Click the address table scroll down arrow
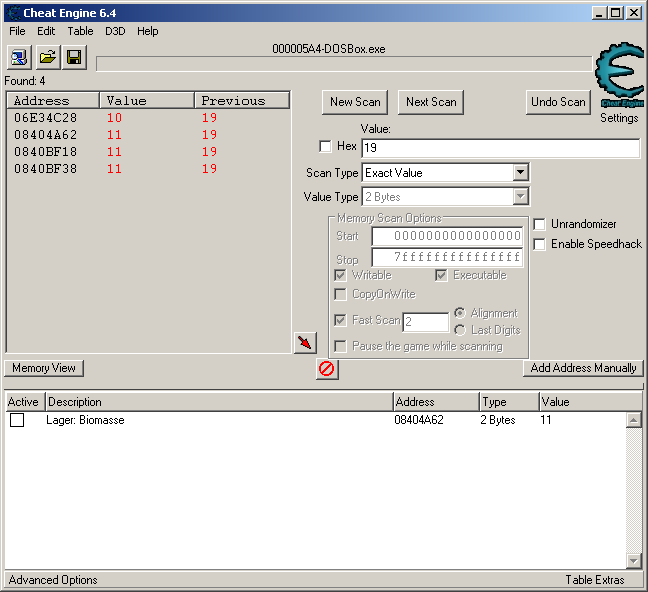Screen dimensions: 648x592 coord(634,561)
